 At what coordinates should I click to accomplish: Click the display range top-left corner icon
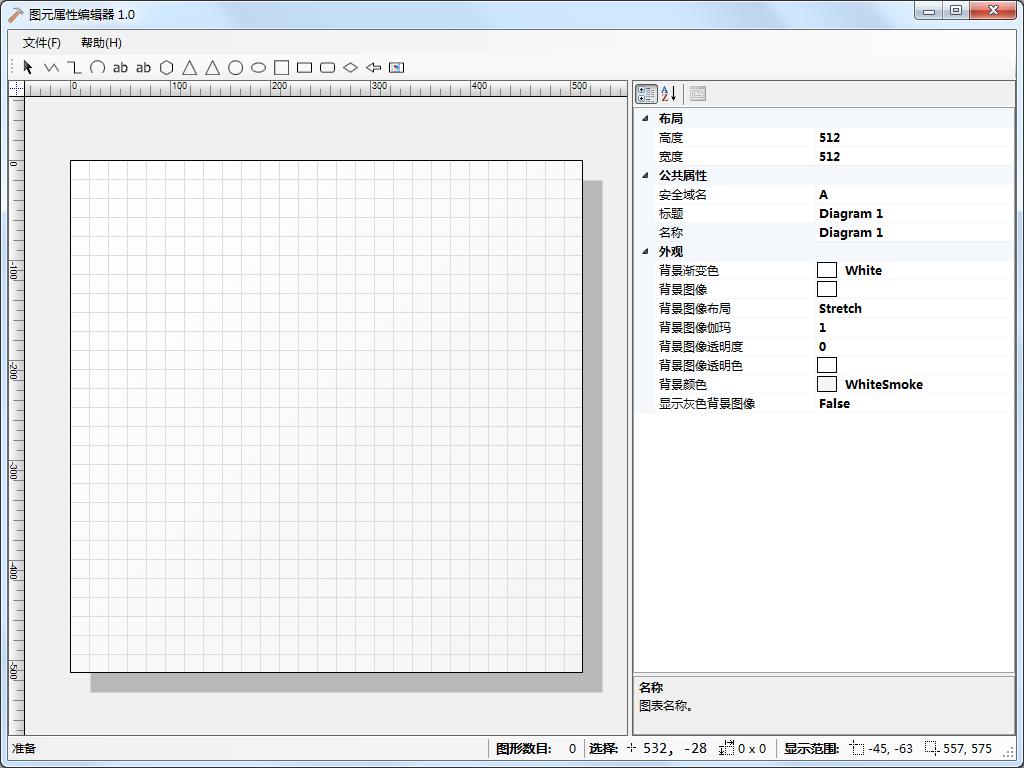(x=857, y=748)
